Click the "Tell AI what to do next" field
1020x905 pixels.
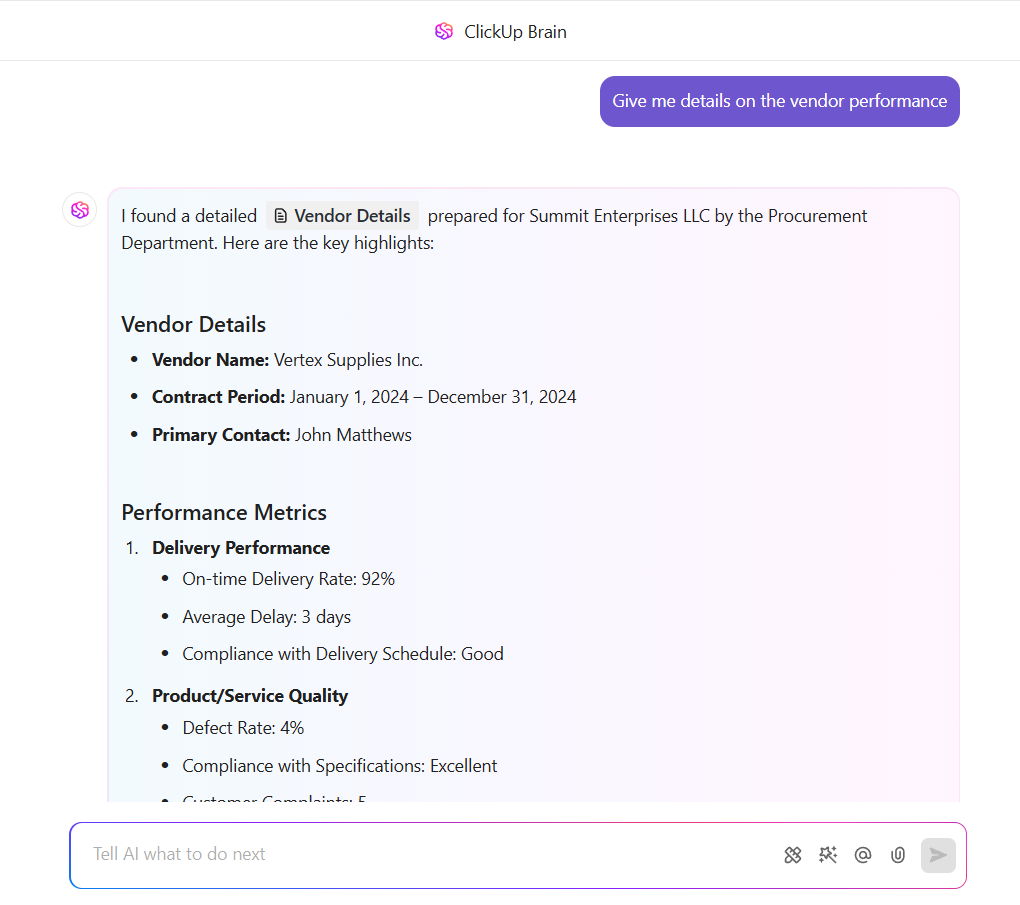[x=420, y=854]
